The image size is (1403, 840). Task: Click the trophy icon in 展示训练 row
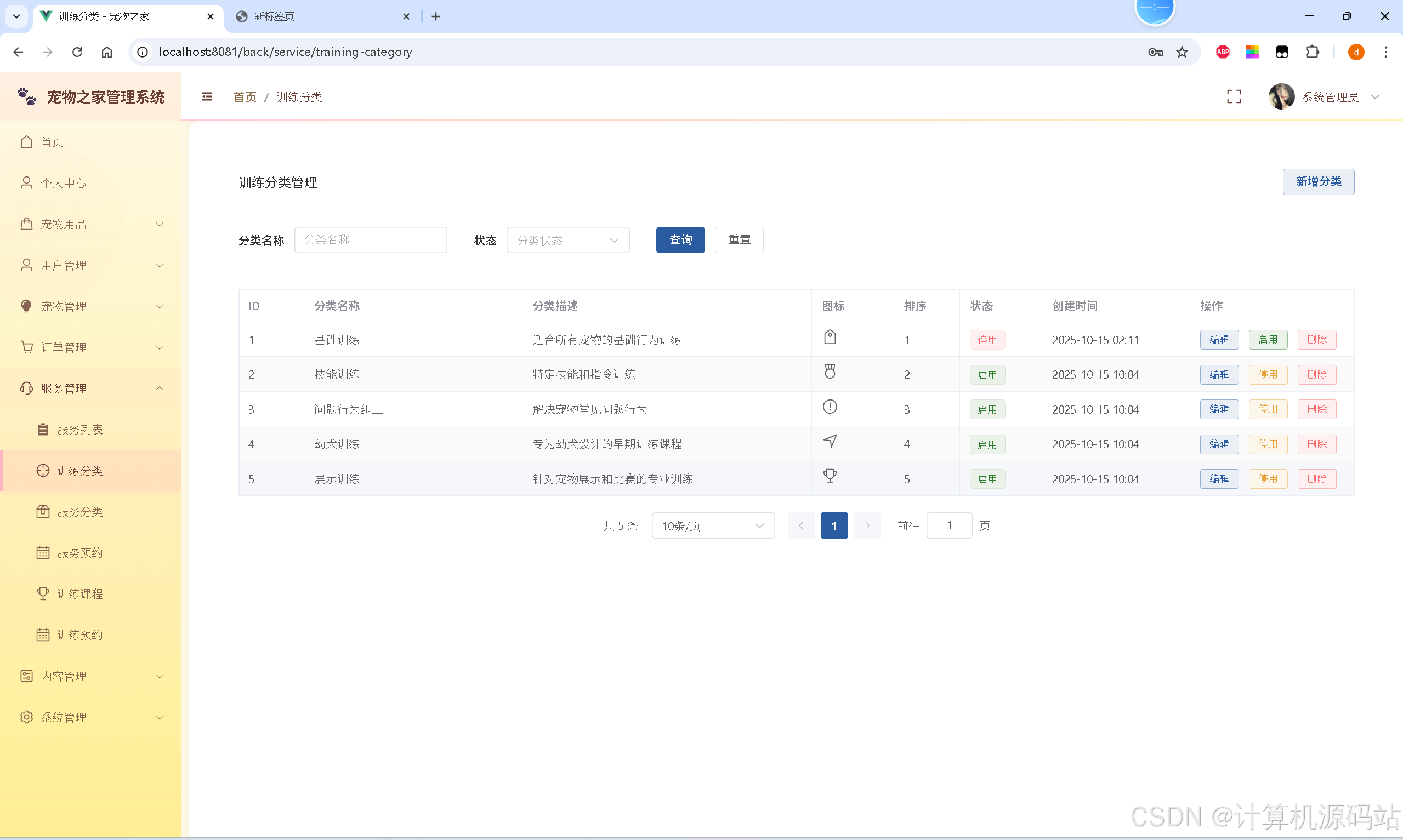(830, 477)
